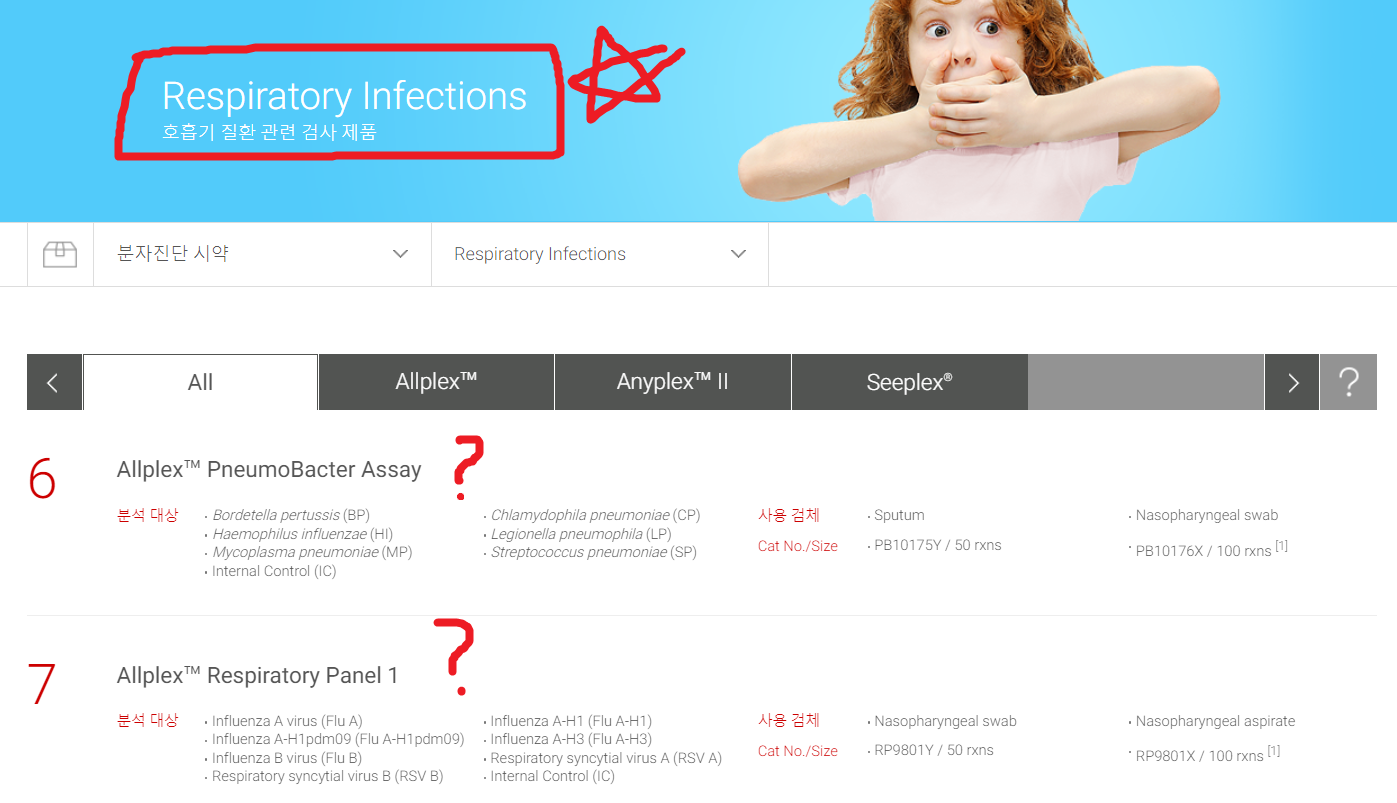
Task: Click footnote [1] next to RP9801X
Action: 1273,752
